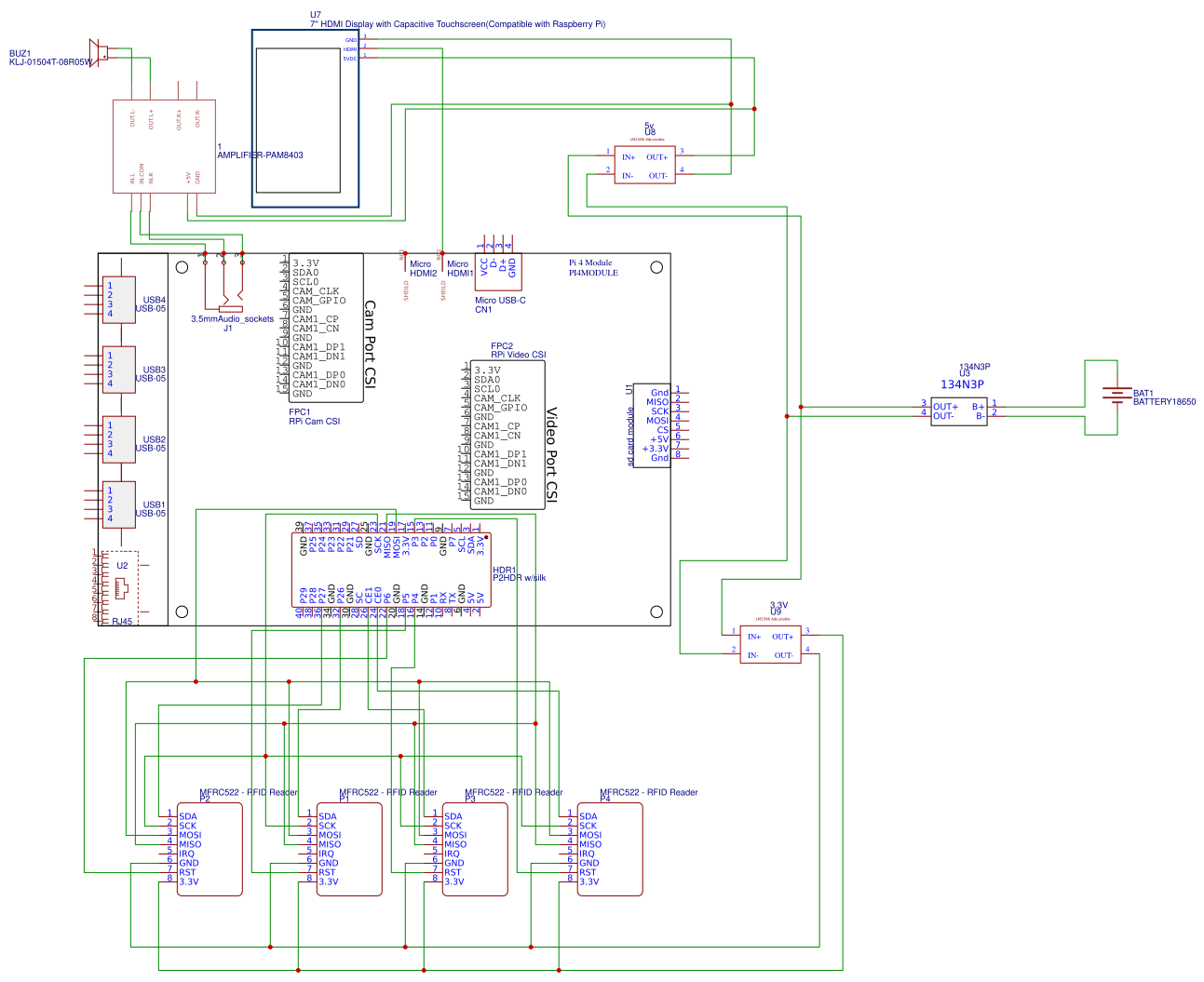Select the 134N3P charger module U3
This screenshot has width=1204, height=982.
[x=958, y=410]
